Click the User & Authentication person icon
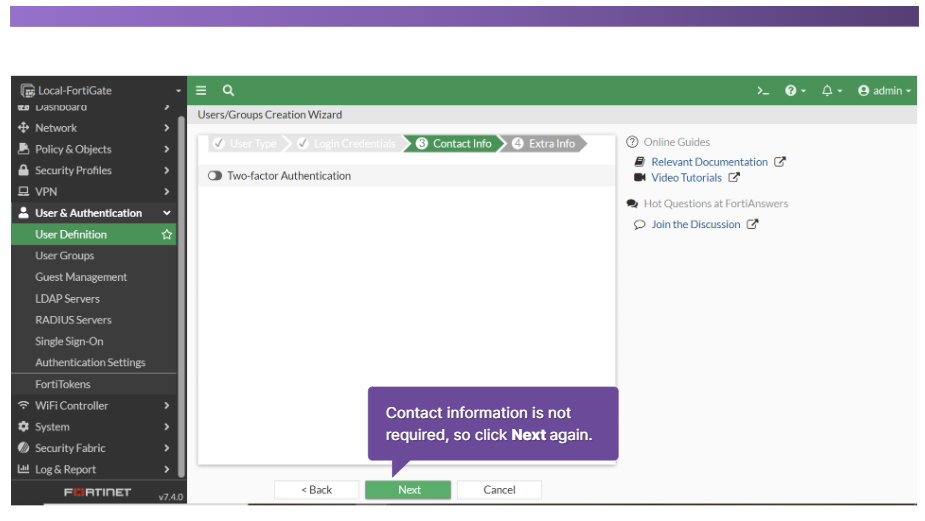 click(x=24, y=212)
